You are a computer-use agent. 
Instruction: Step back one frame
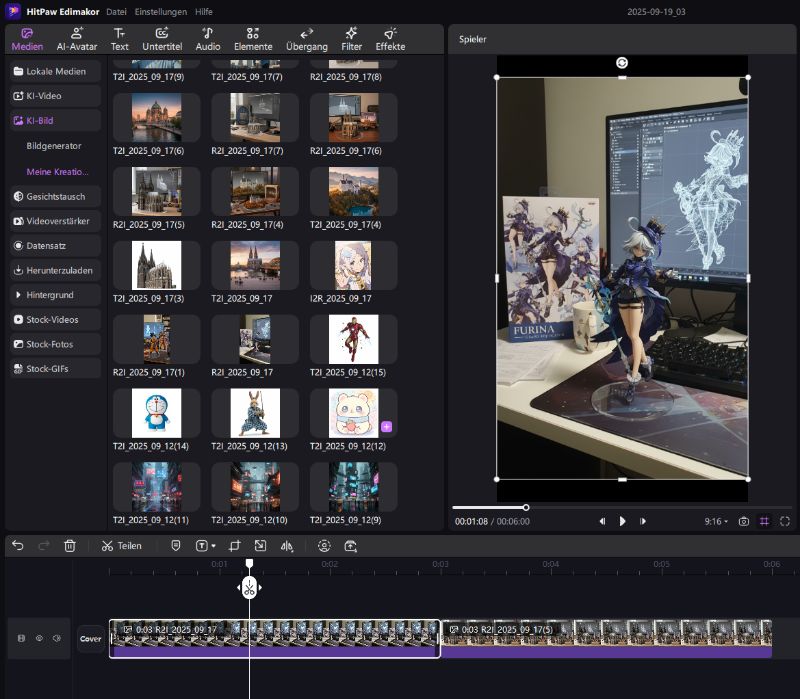[x=602, y=521]
